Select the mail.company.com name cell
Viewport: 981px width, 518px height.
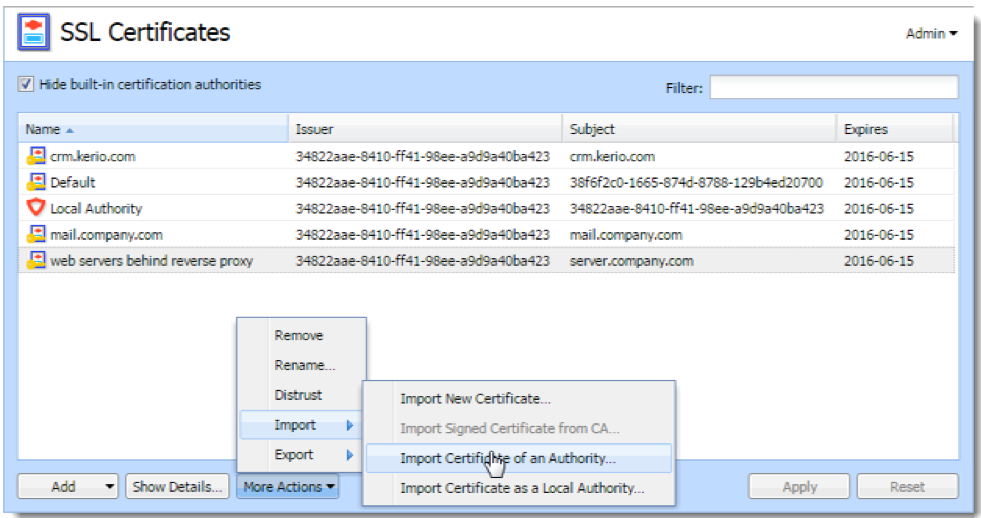tap(106, 235)
